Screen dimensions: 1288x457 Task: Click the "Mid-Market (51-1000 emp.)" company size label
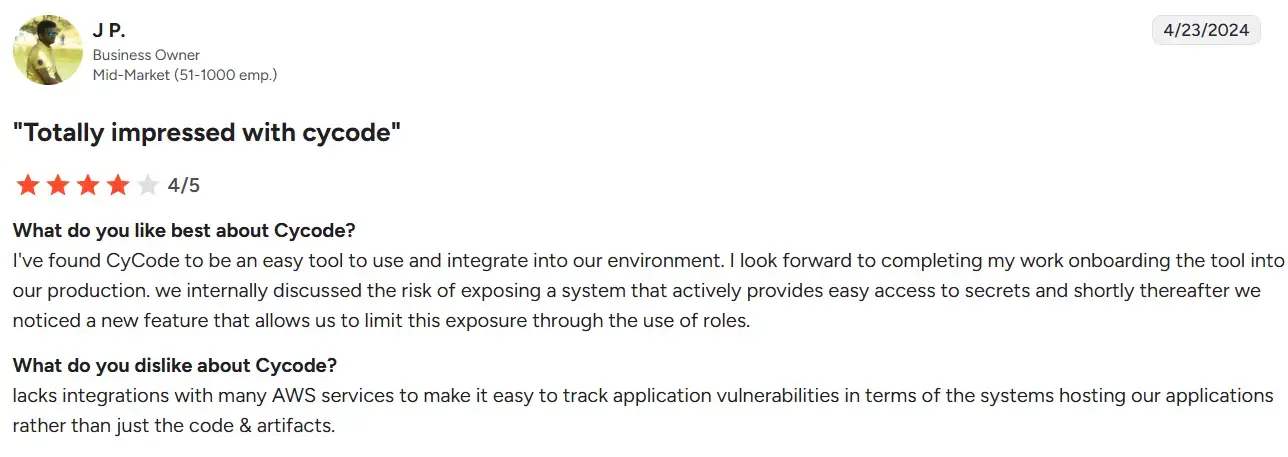point(185,74)
